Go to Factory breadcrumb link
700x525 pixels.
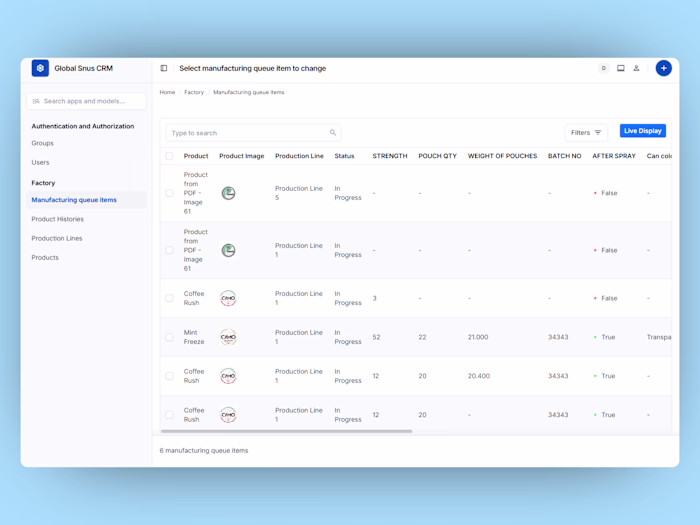194,92
